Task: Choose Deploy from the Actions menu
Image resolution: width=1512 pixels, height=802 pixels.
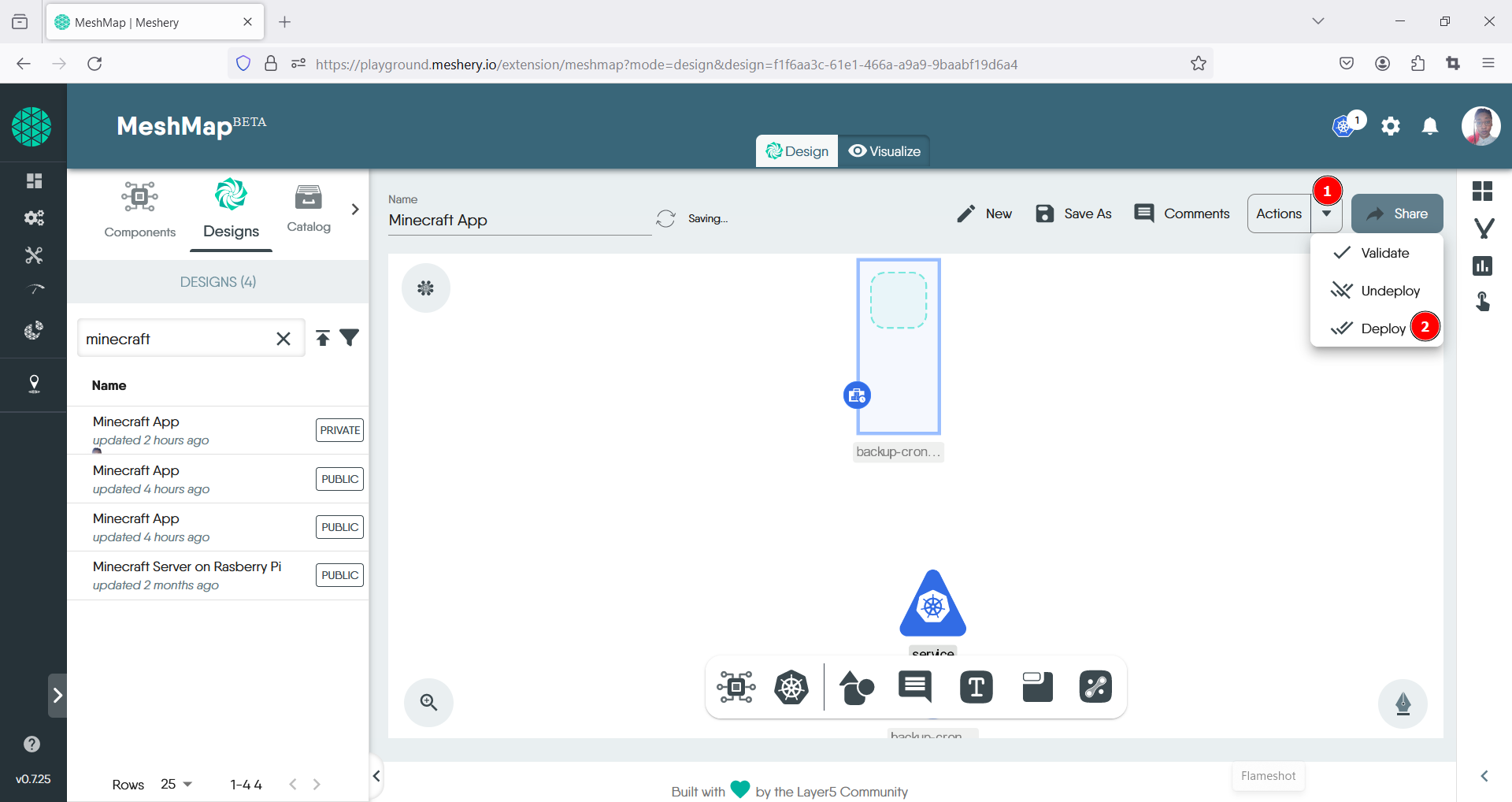Action: point(1382,329)
